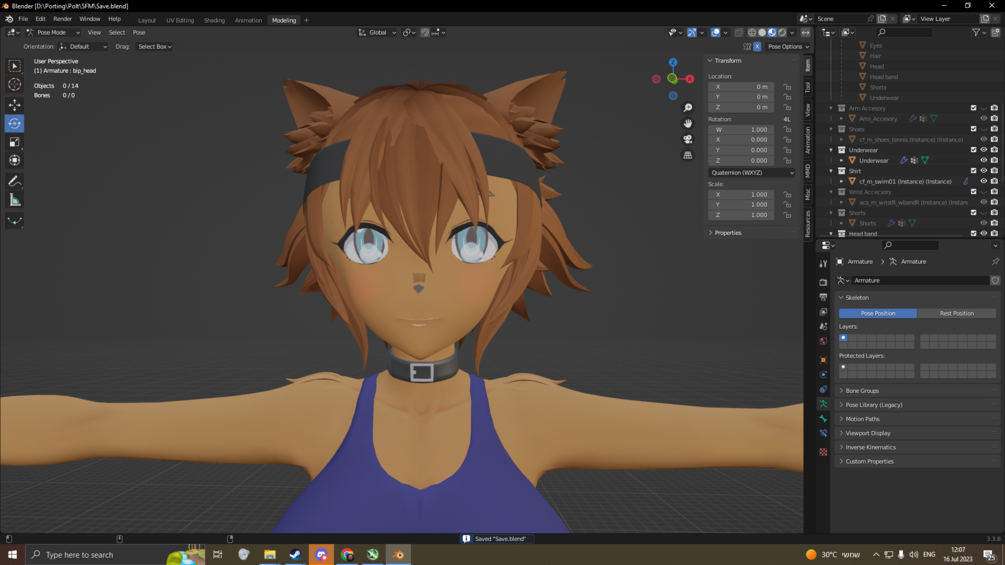Open the Object properties orange square icon
Screen dimensions: 1005x565
point(824,359)
